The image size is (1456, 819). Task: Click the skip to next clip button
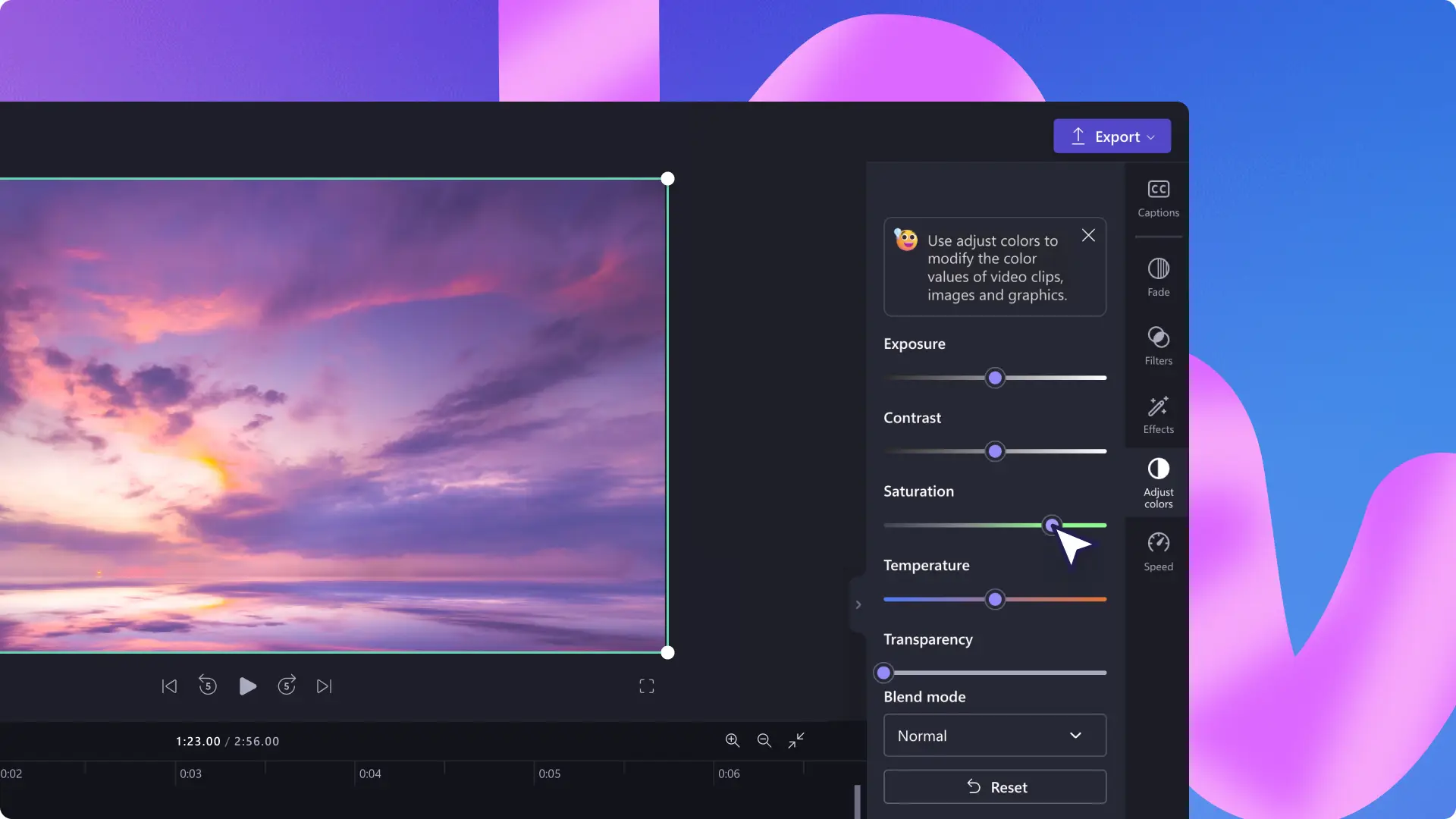[324, 686]
